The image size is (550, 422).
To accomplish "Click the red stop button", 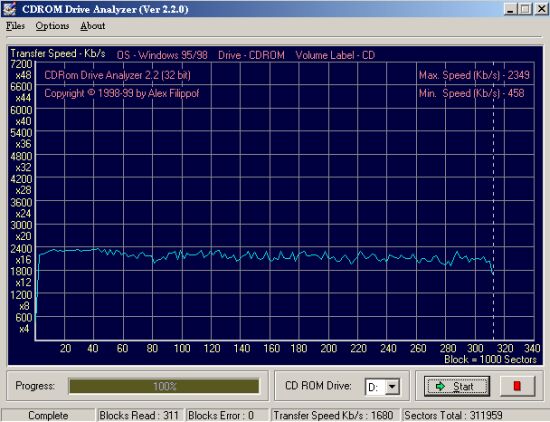I will tap(517, 386).
